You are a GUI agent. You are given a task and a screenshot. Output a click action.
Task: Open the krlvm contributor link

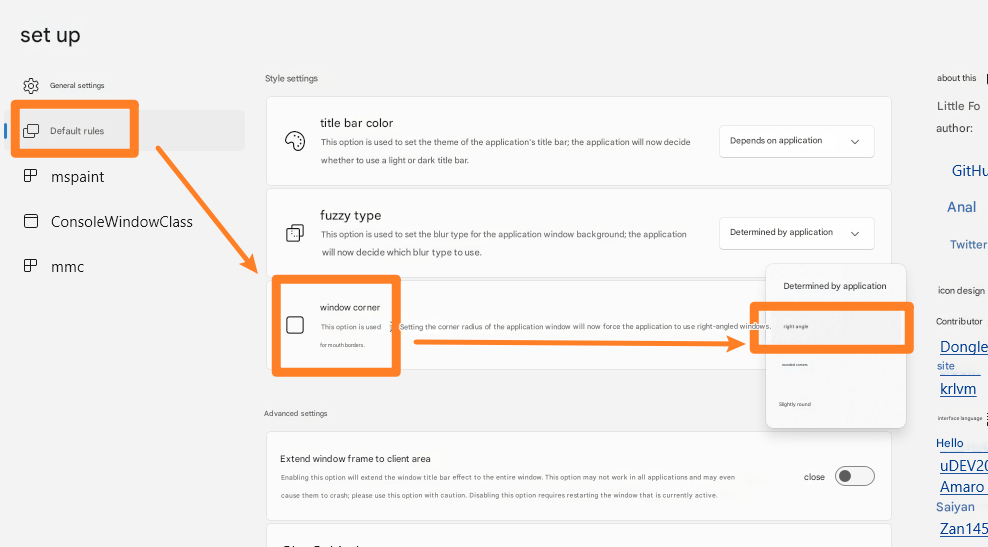[x=958, y=389]
